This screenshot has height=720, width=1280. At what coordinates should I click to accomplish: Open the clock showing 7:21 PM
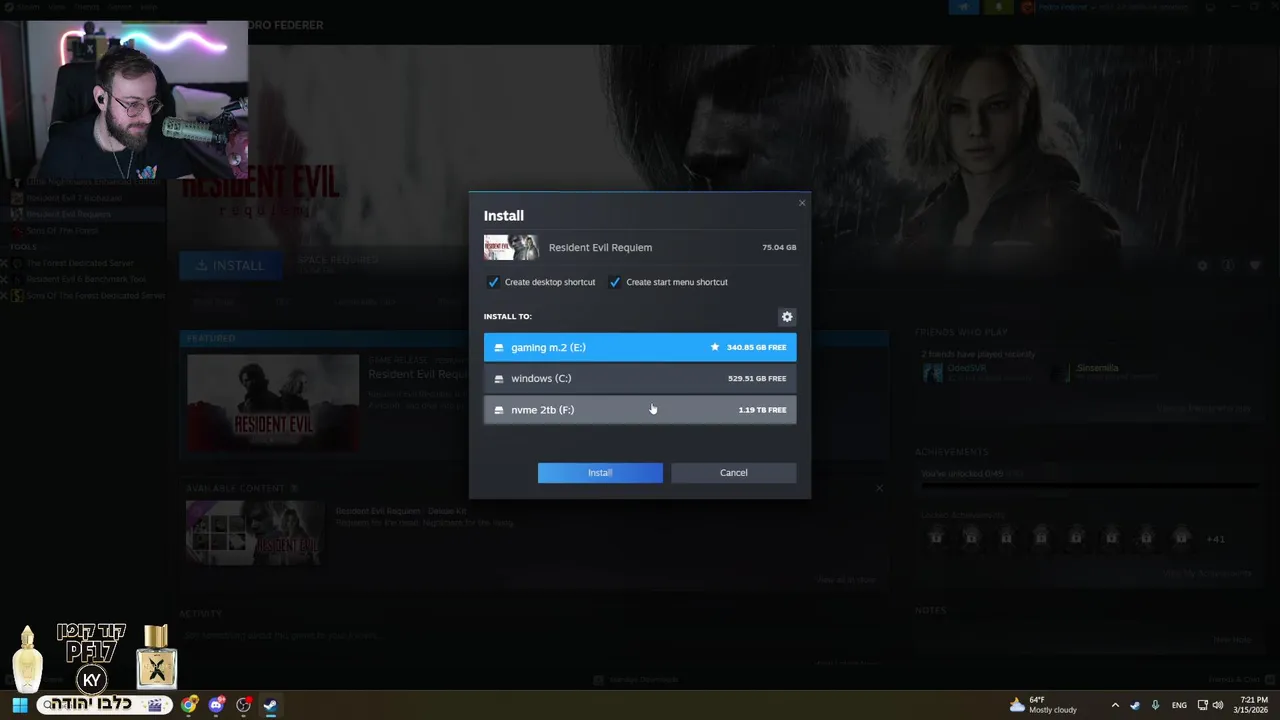pyautogui.click(x=1253, y=705)
